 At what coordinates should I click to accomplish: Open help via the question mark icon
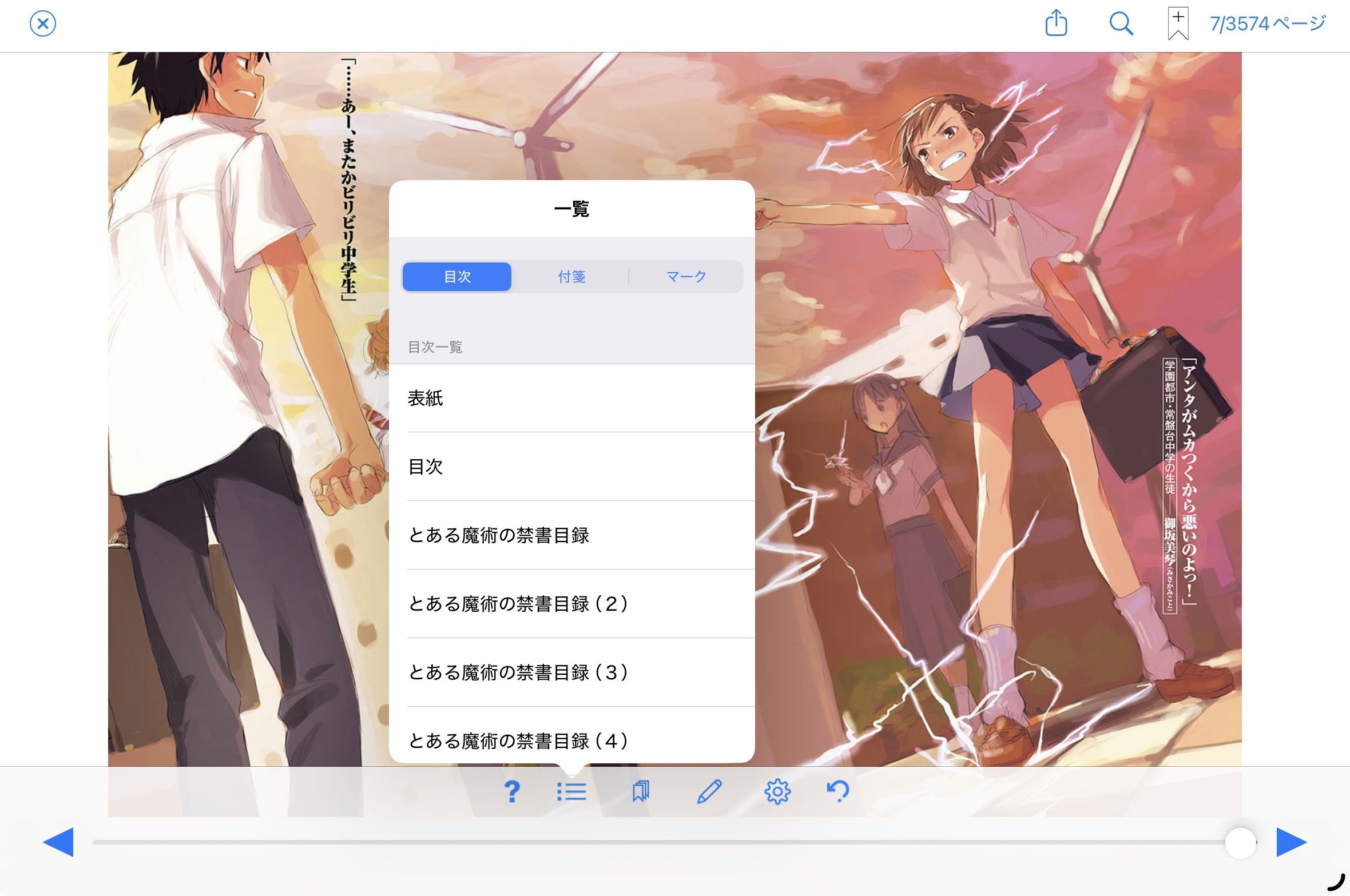[512, 792]
